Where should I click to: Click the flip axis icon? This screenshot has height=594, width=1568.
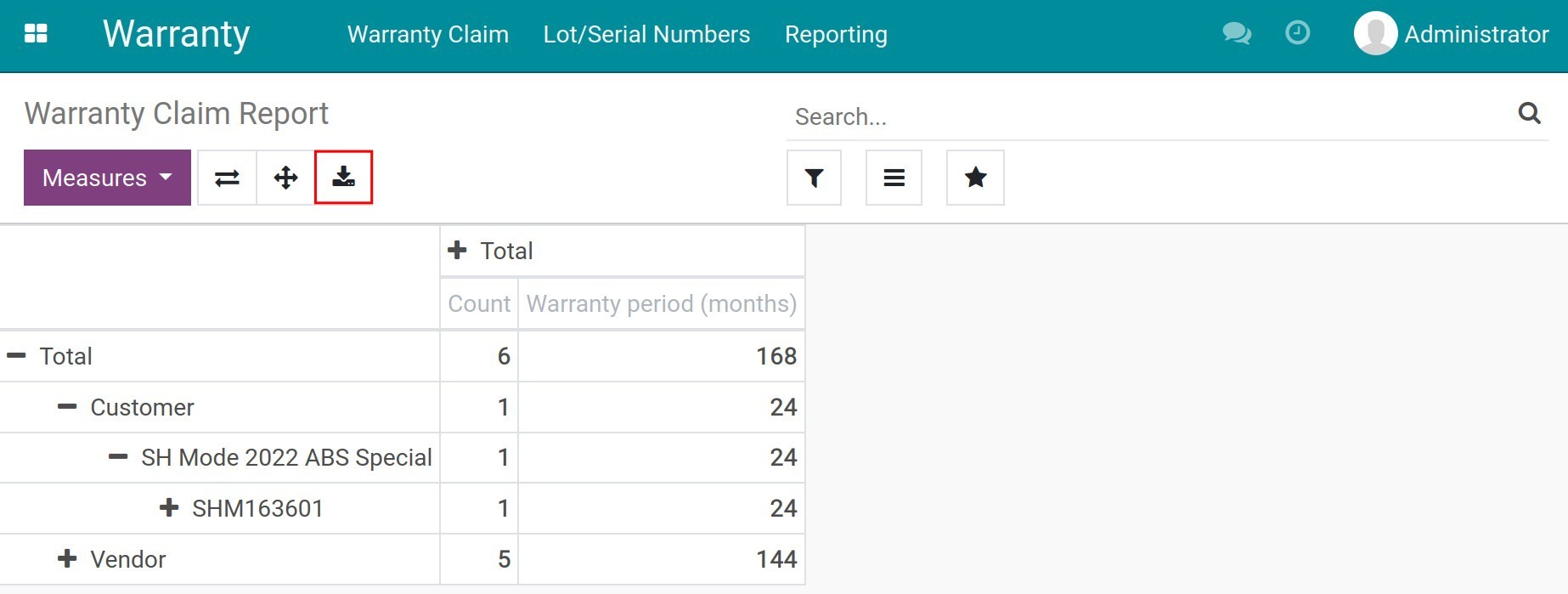click(227, 178)
